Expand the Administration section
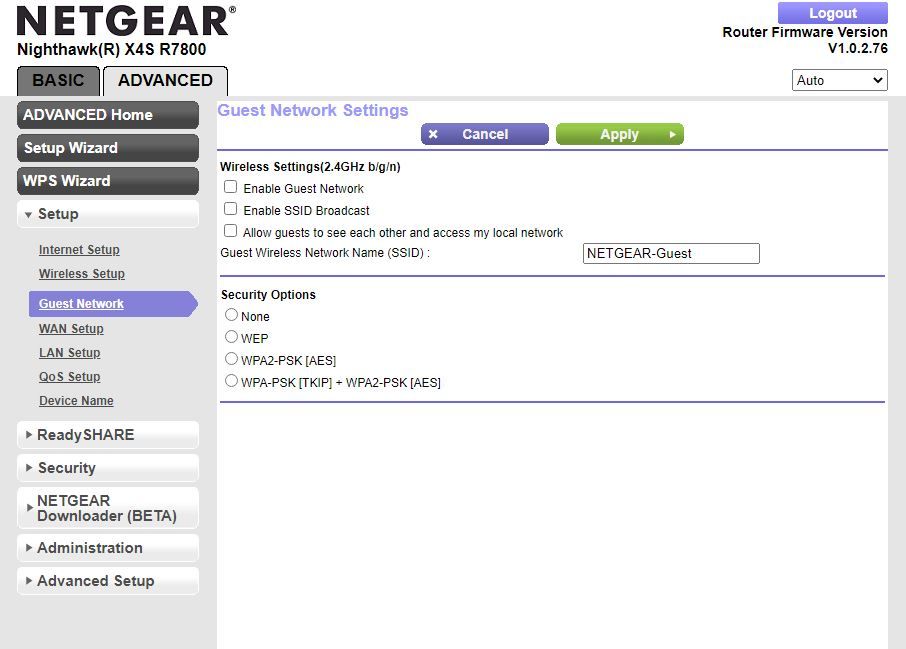This screenshot has width=906, height=649. coord(108,548)
